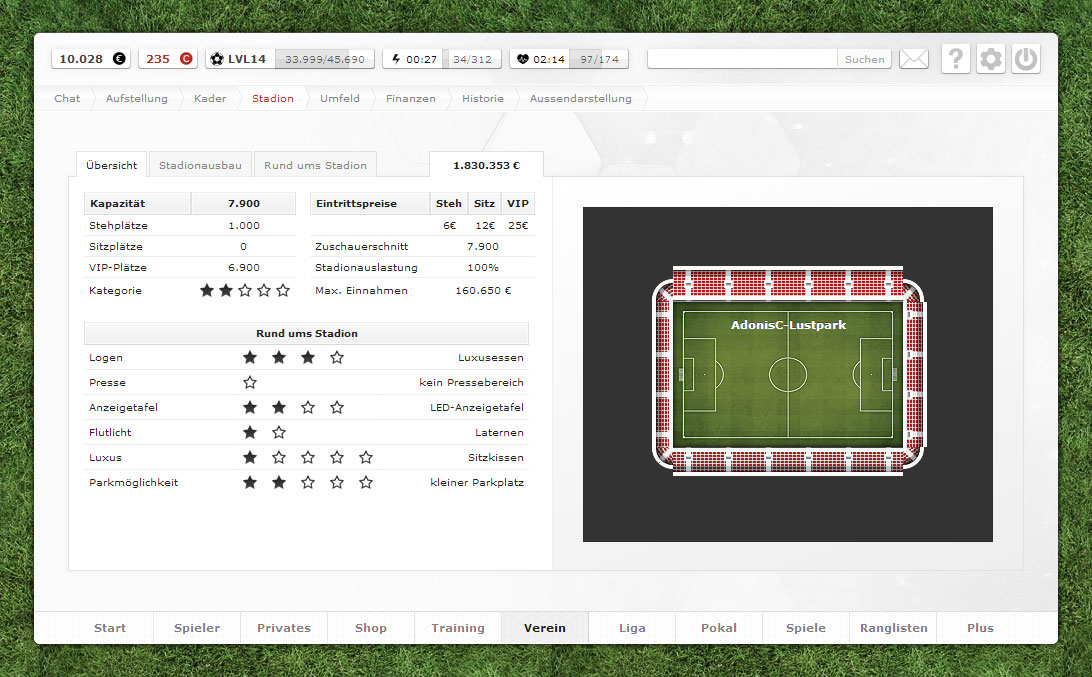Open the Finanzen section
The width and height of the screenshot is (1092, 677).
point(410,98)
